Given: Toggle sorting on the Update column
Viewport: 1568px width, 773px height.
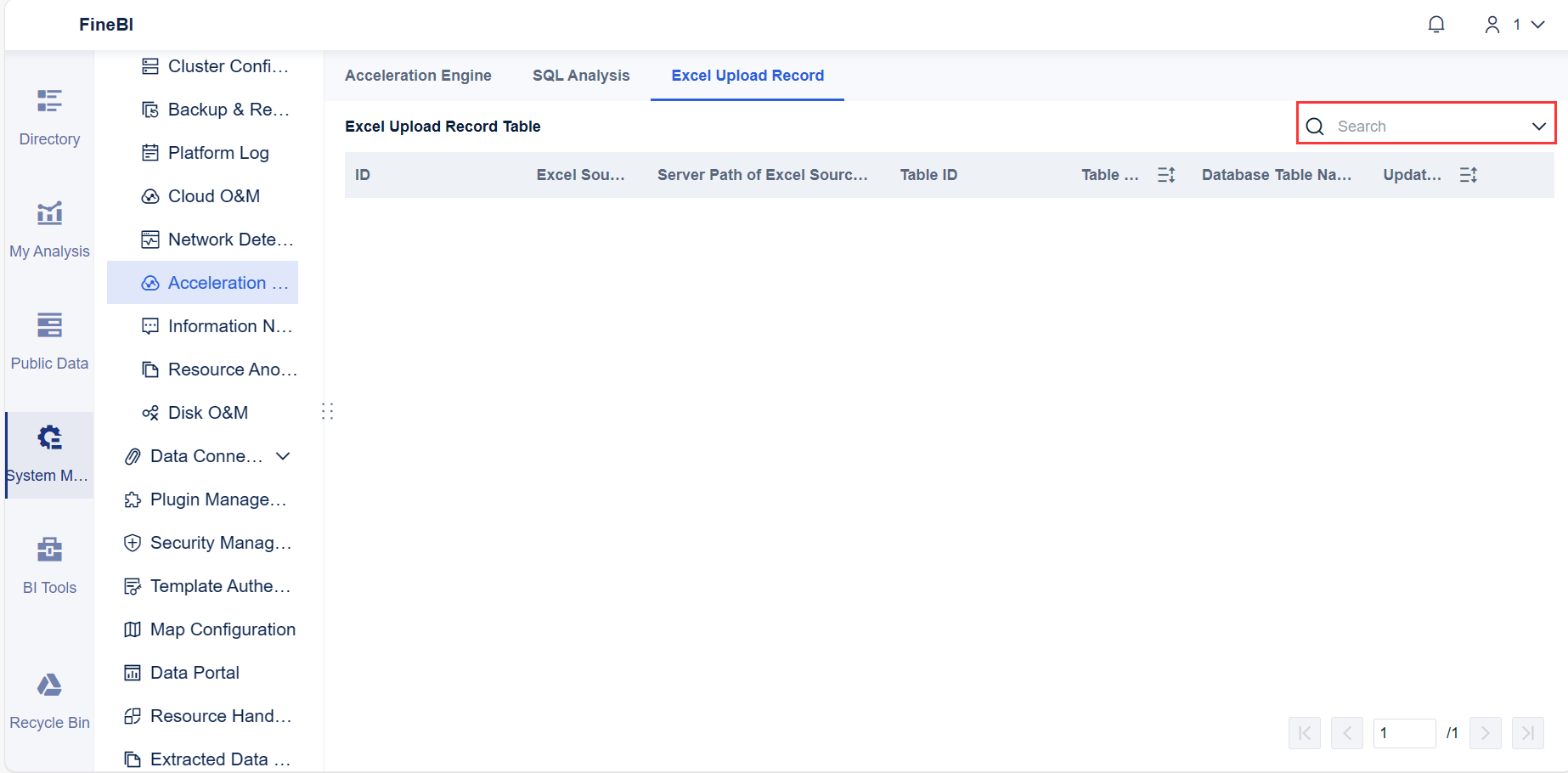Looking at the screenshot, I should point(1469,174).
